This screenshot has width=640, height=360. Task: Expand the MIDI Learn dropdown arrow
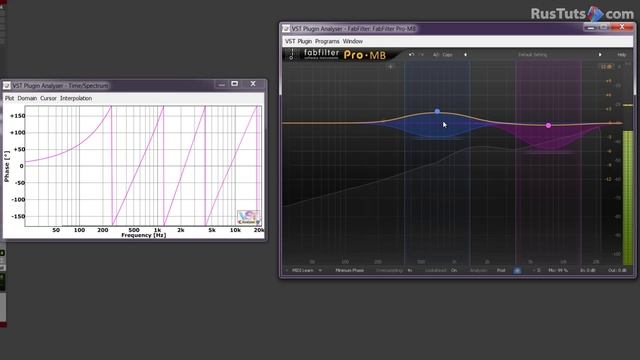(320, 270)
